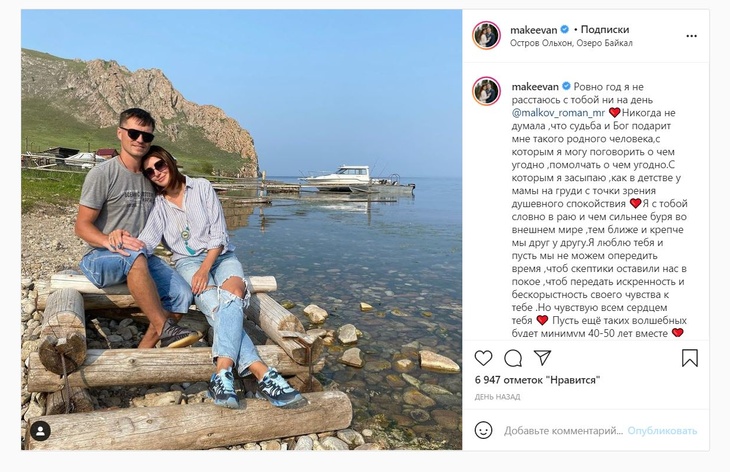Click the verified badge in post header
Image resolution: width=730 pixels, height=472 pixels.
click(x=564, y=30)
